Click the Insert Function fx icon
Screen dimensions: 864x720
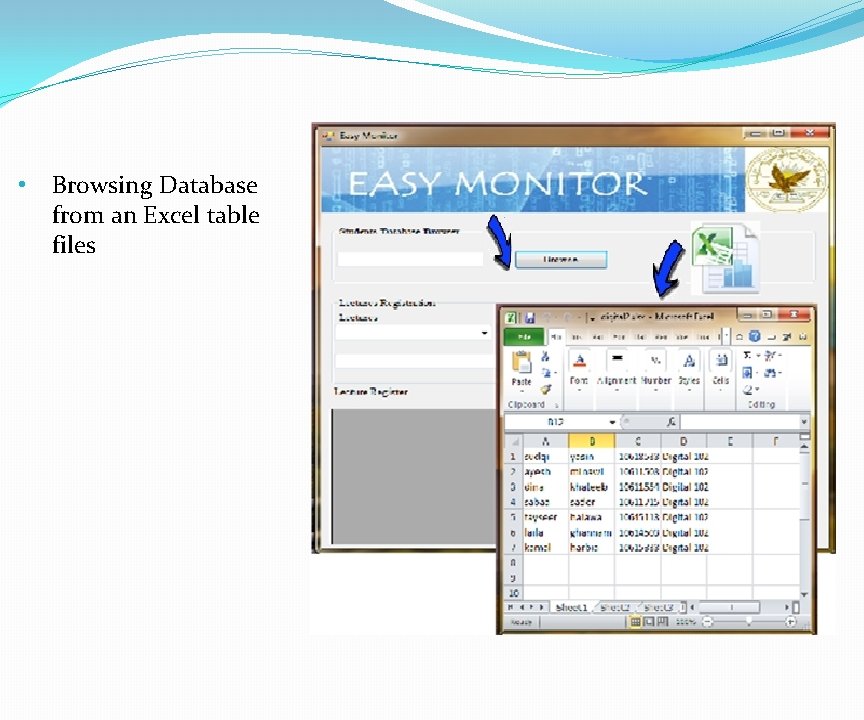[671, 422]
